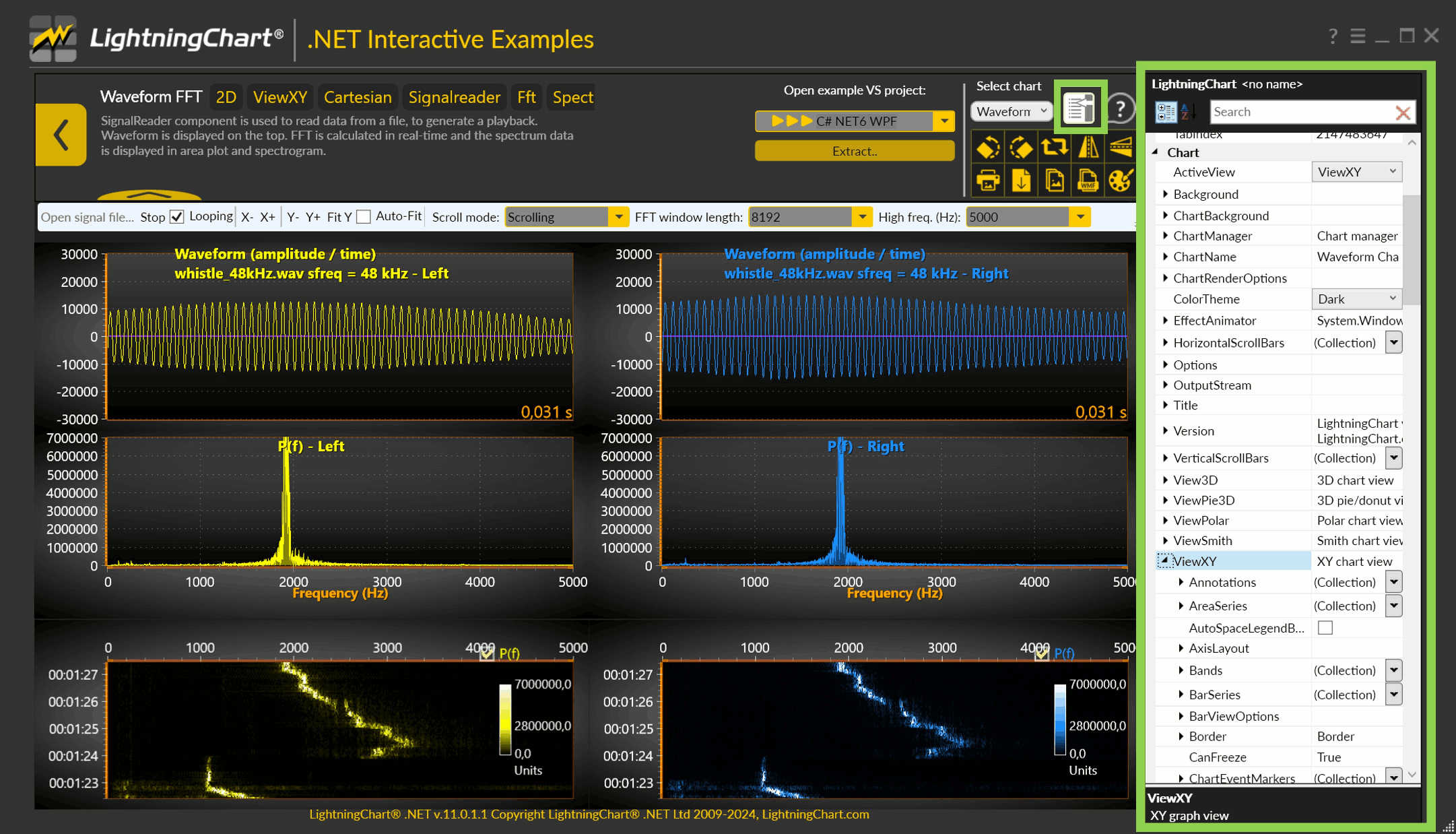Select the Signalreader tag

click(x=455, y=97)
